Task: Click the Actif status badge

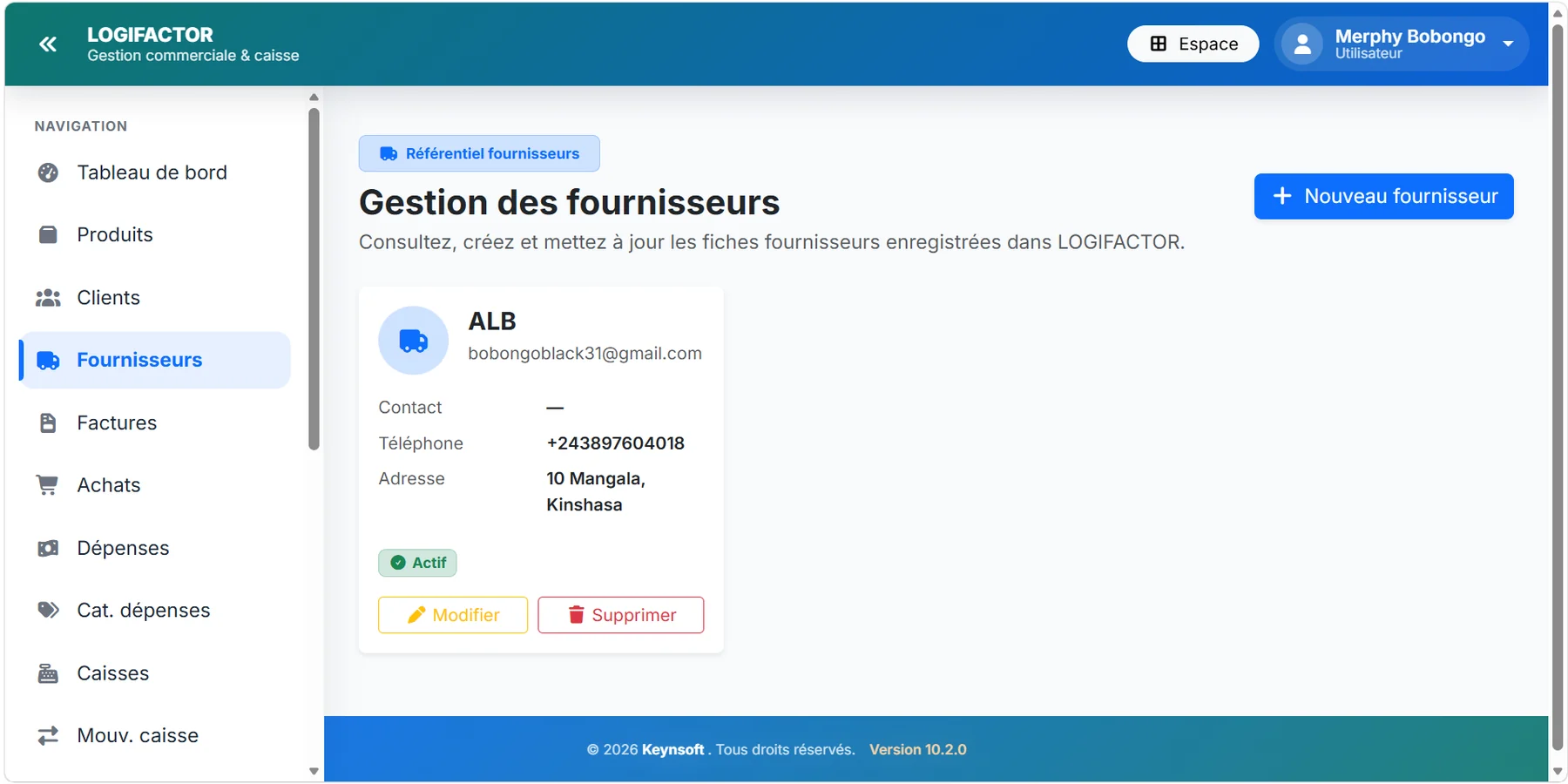Action: [x=417, y=563]
